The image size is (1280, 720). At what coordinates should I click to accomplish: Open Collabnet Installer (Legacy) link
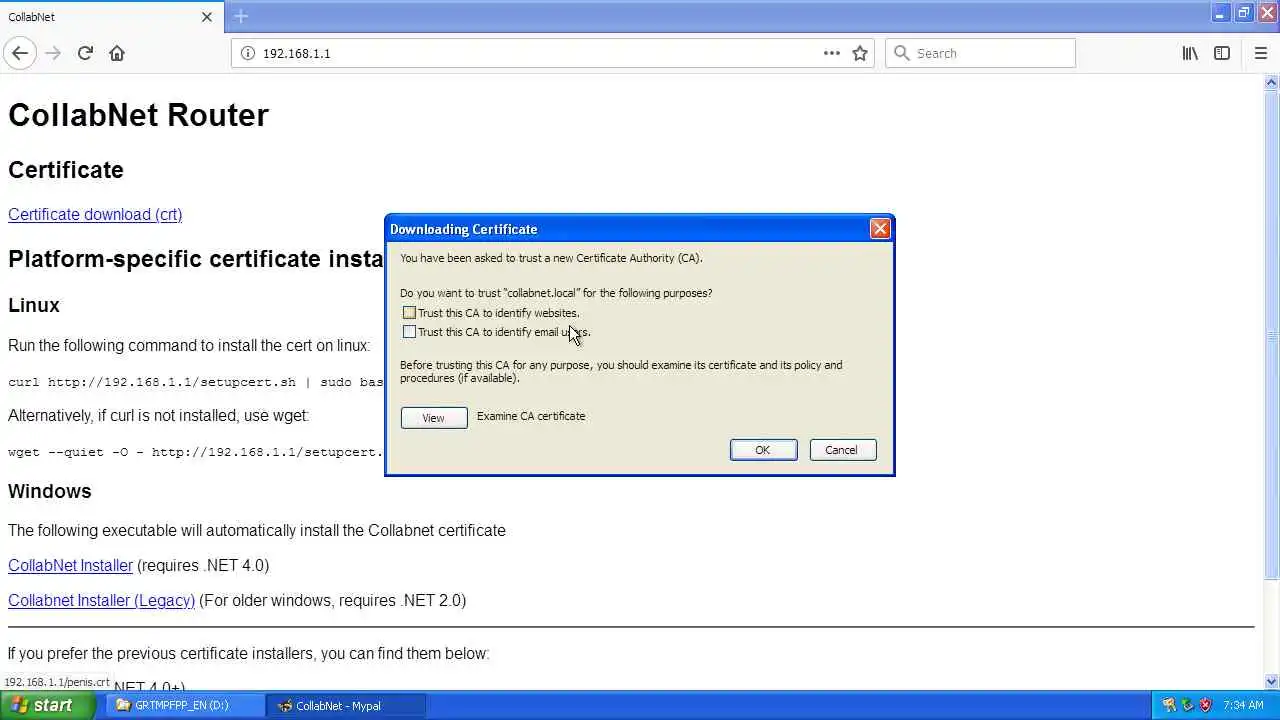(x=101, y=600)
